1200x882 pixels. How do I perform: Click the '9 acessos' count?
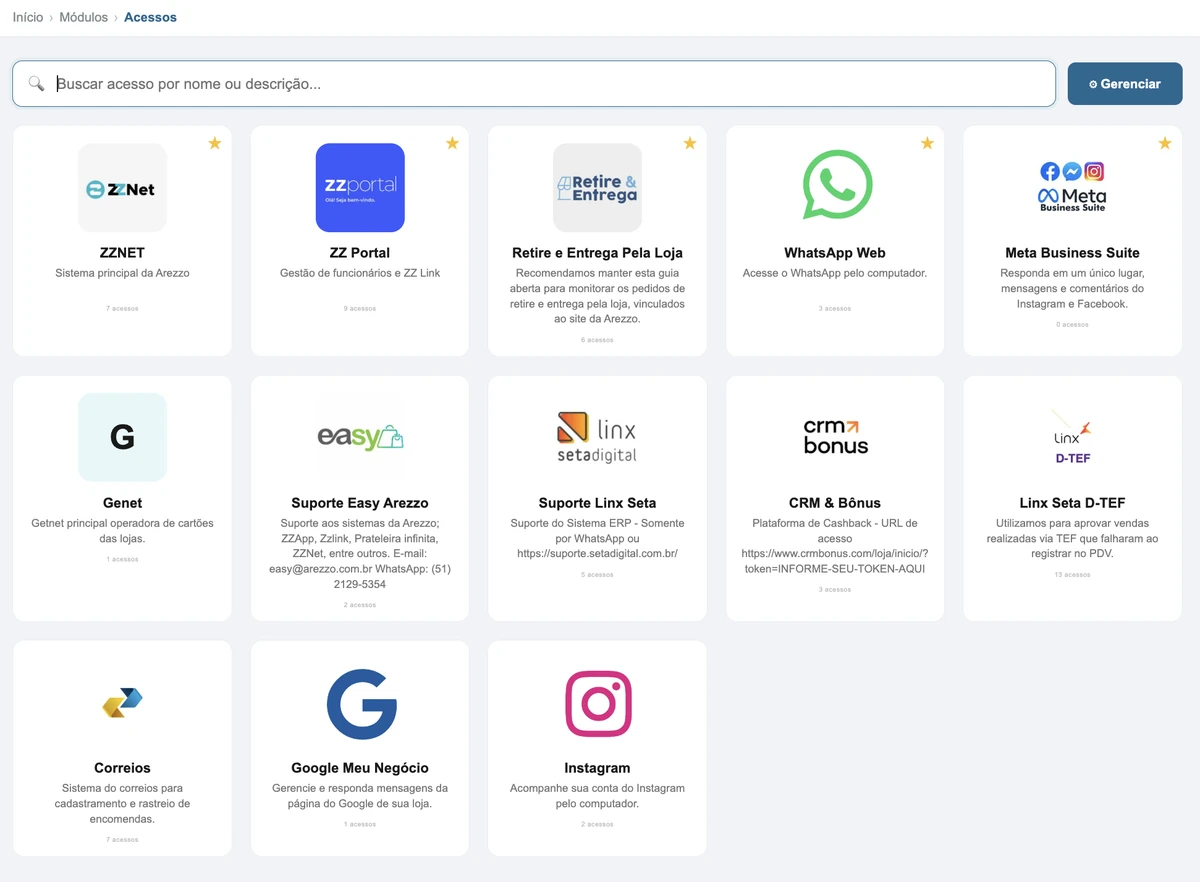pyautogui.click(x=360, y=309)
